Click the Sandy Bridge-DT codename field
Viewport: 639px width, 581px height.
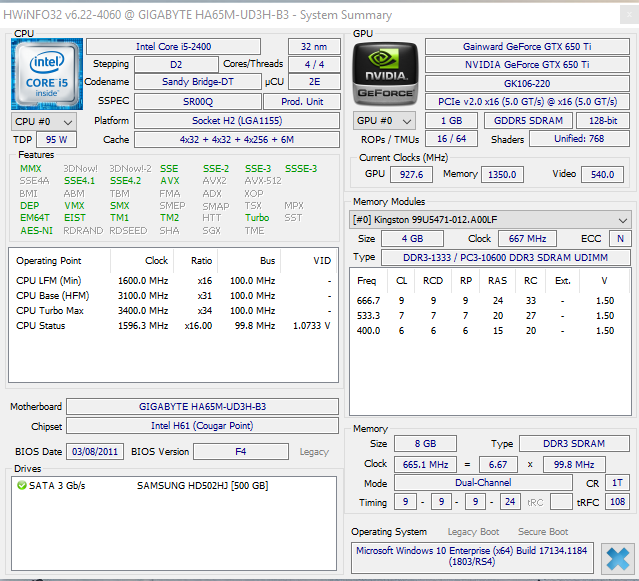(x=198, y=82)
